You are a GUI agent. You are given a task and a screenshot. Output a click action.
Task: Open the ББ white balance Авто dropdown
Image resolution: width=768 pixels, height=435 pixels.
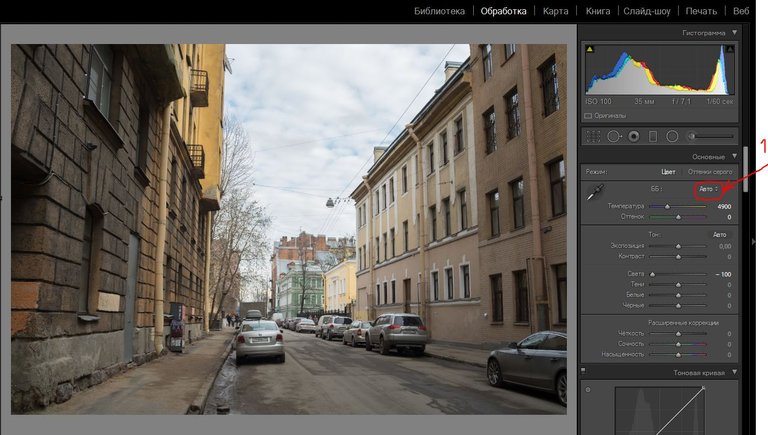pos(708,189)
